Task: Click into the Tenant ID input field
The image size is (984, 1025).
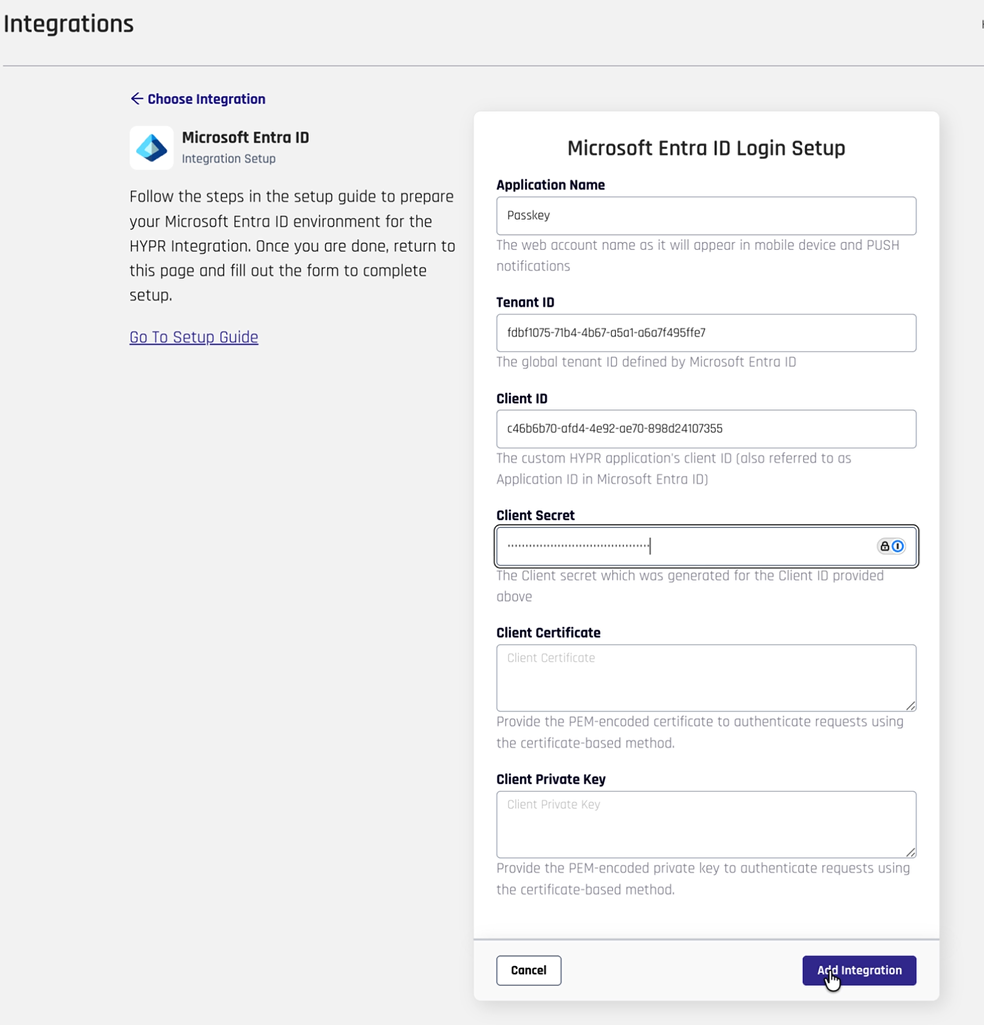Action: (706, 333)
